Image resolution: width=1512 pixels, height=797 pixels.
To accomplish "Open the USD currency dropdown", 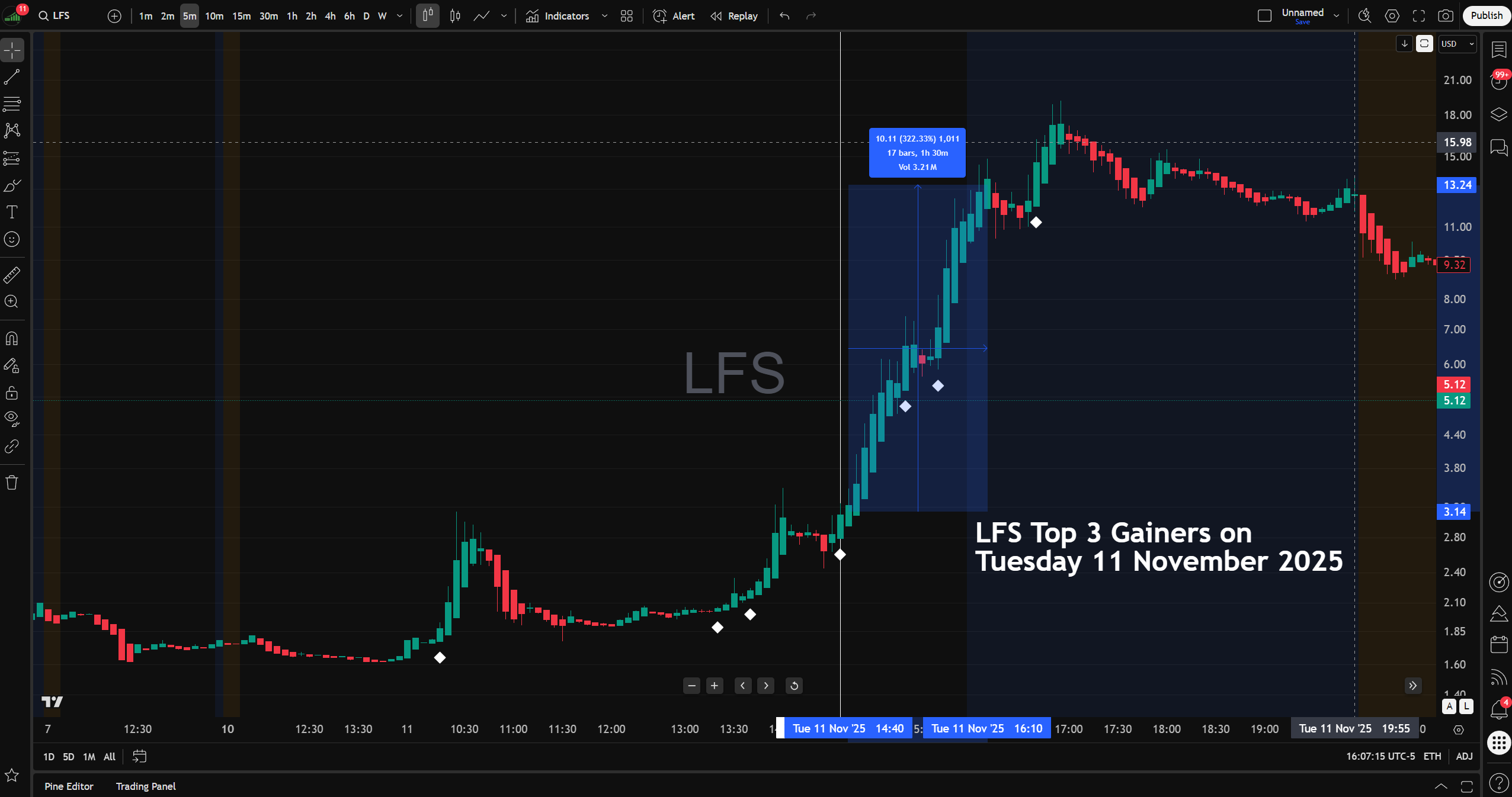I will point(1457,43).
